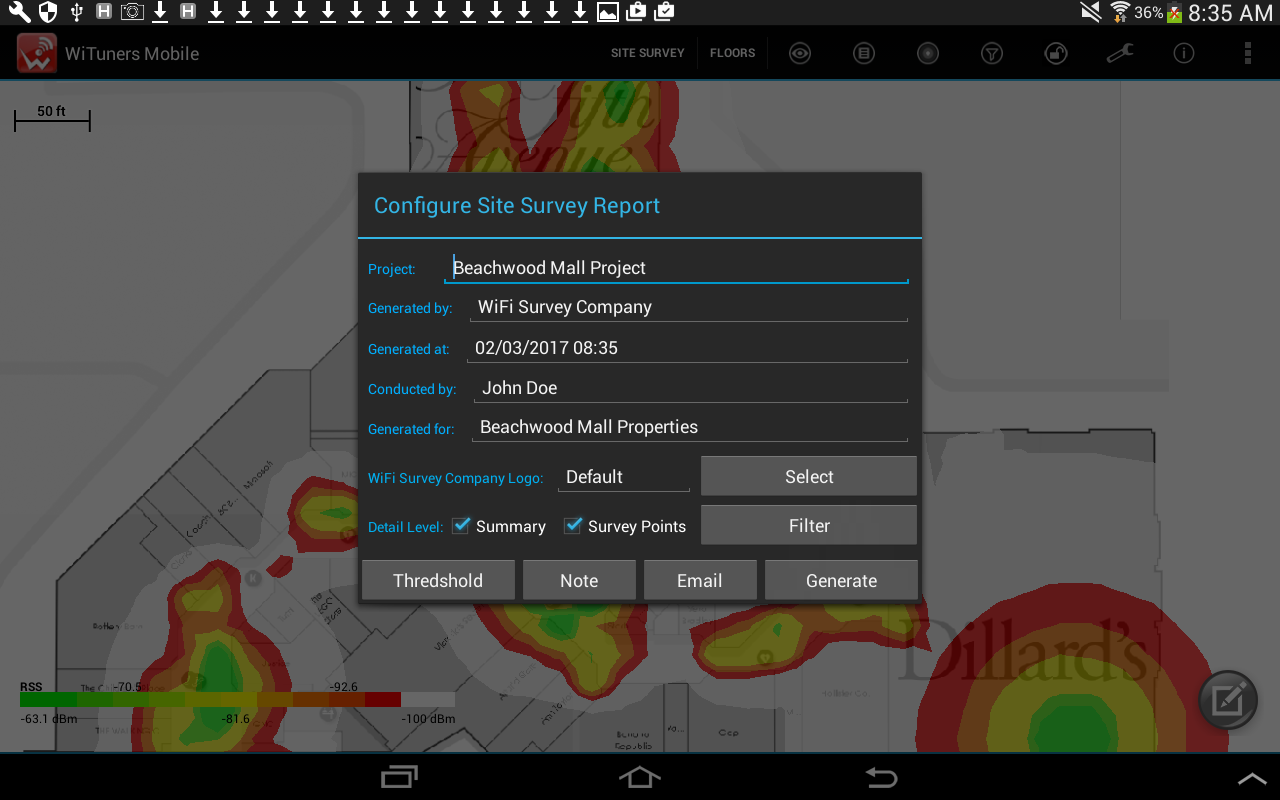Click the RSS color legend bar
Viewport: 1280px width, 800px height.
[237, 700]
